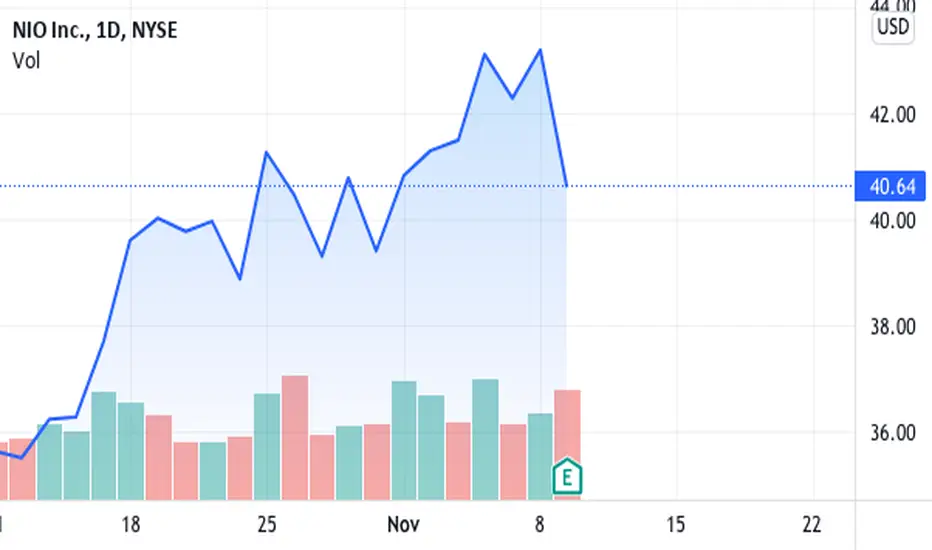Image resolution: width=932 pixels, height=550 pixels.
Task: Click the Nov date axis label
Action: click(404, 524)
